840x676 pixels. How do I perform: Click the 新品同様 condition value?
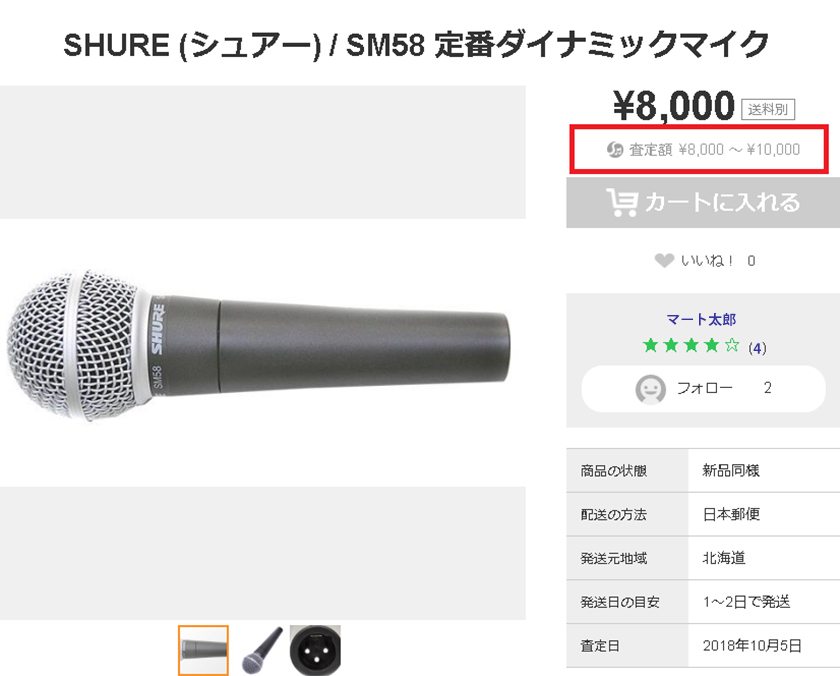click(732, 470)
